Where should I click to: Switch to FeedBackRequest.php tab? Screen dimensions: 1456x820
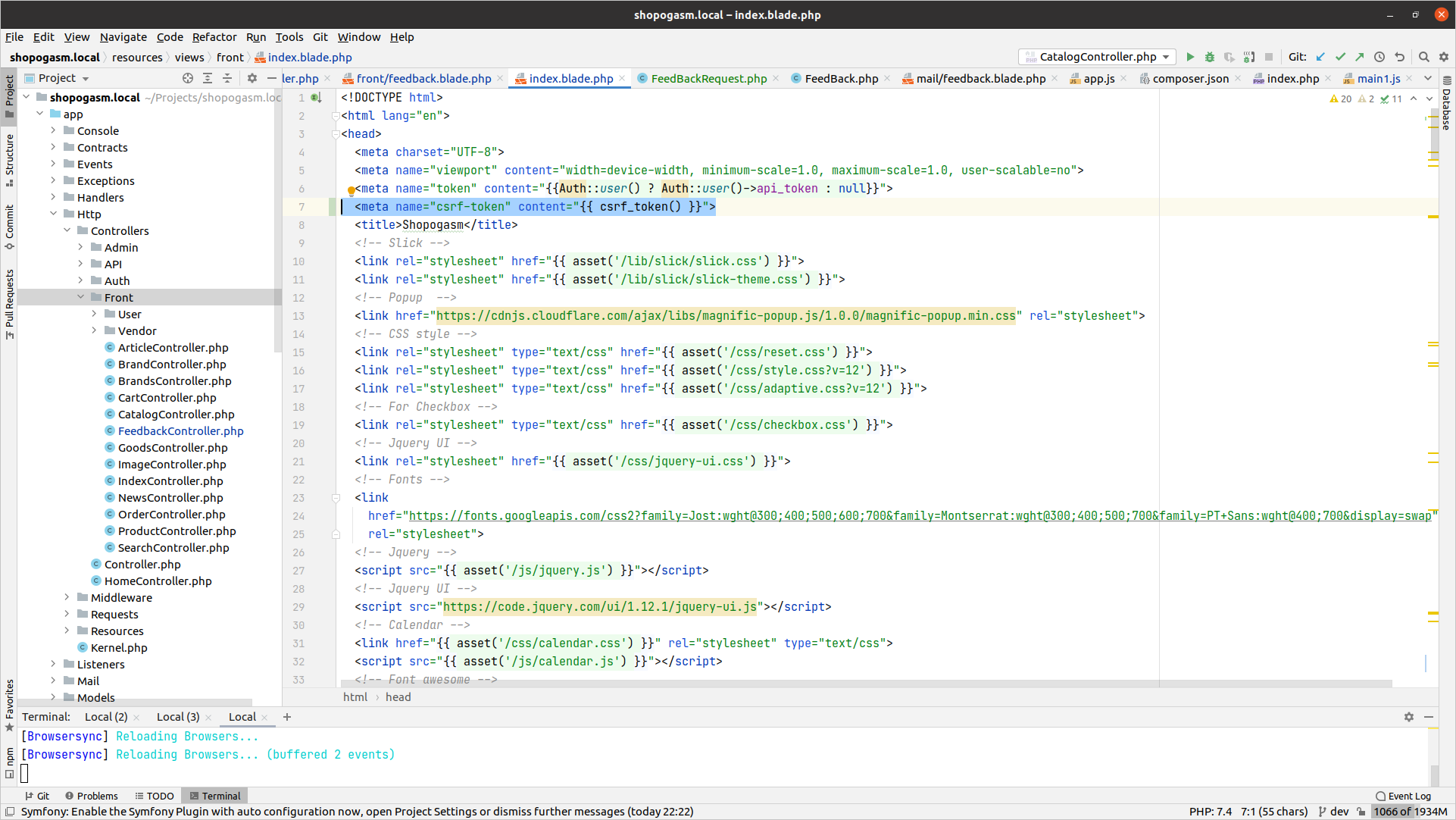[708, 78]
